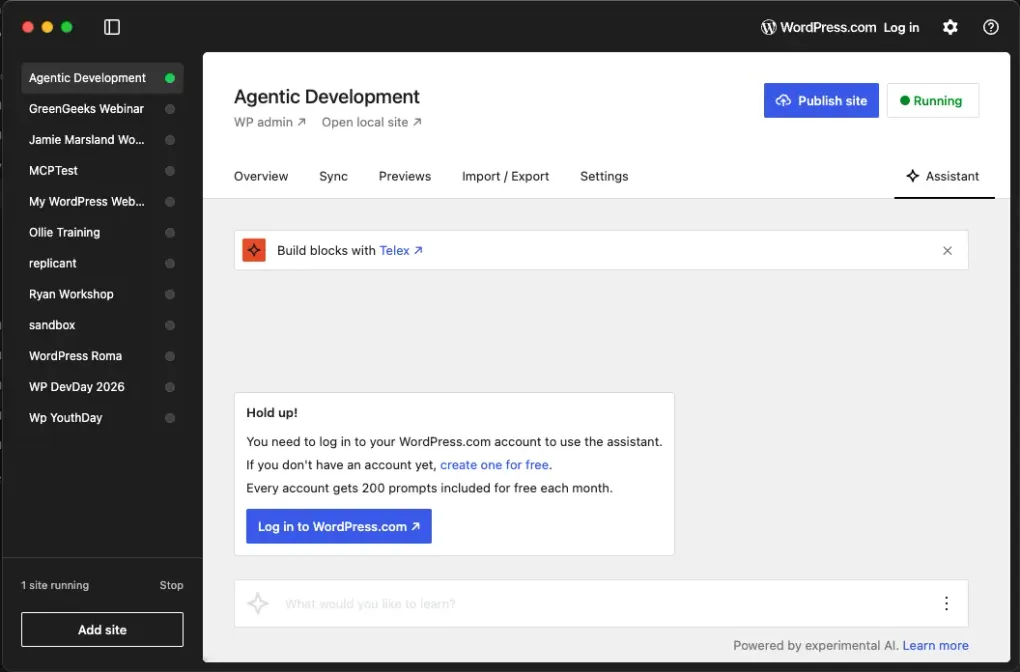The image size is (1020, 672).
Task: Click the Add site button
Action: click(x=102, y=629)
